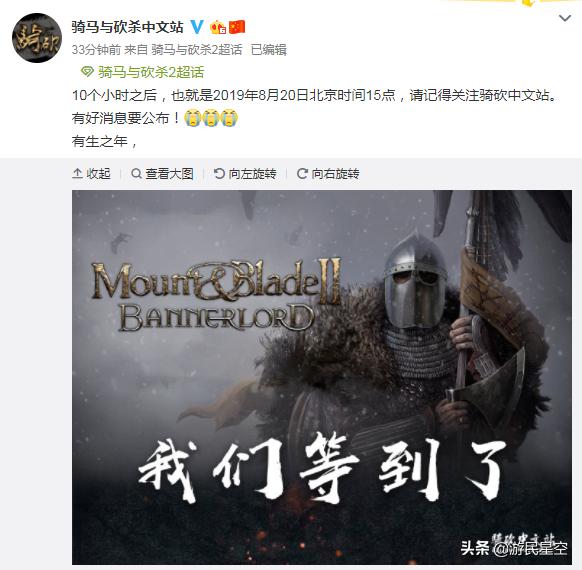Image resolution: width=582 pixels, height=570 pixels.
Task: Open 骑马与砍杀2超话 source link in byline
Action: coord(197,49)
